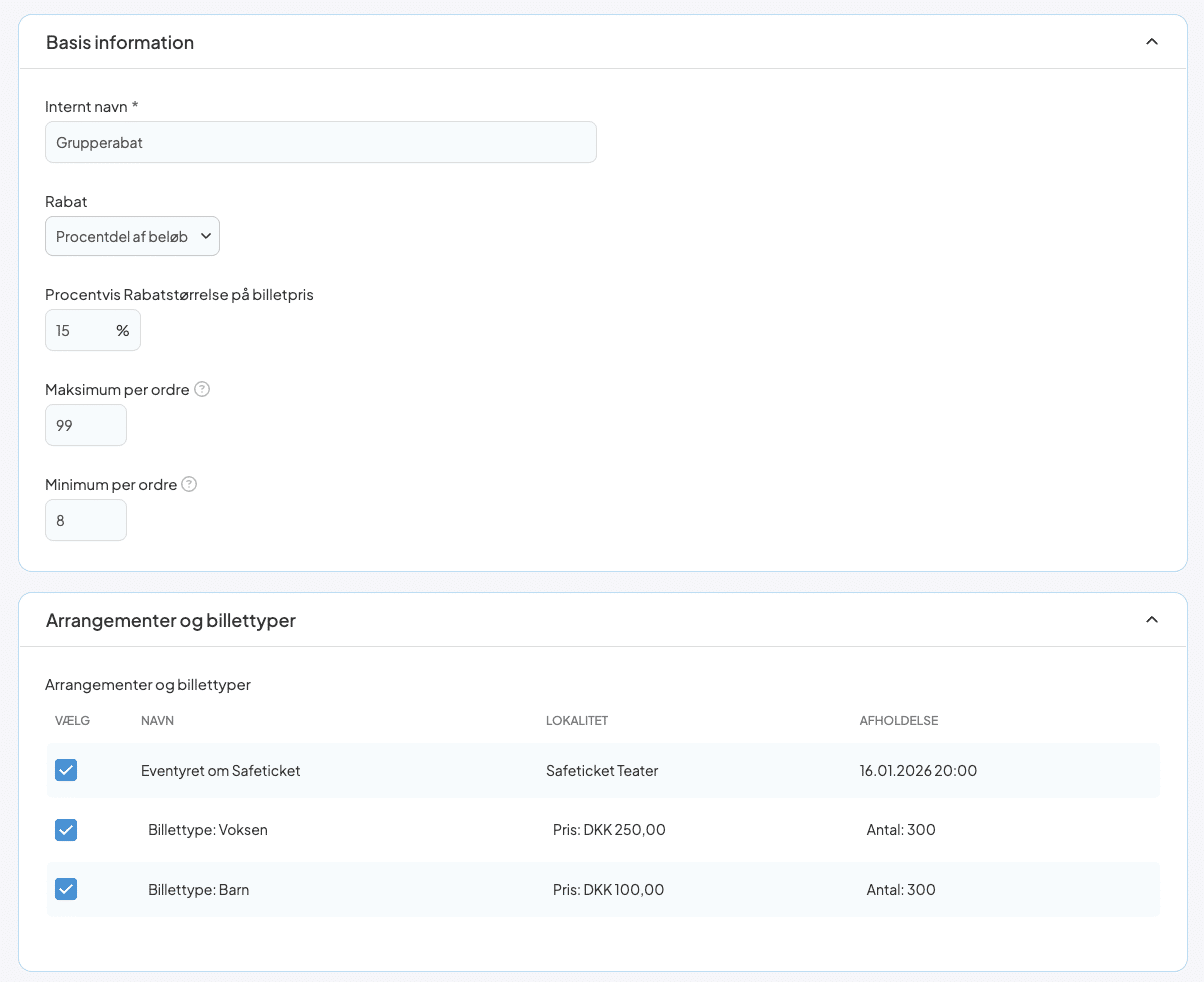Select the Maksimum per ordre input field
Screen dimensions: 1204x982
(85, 425)
